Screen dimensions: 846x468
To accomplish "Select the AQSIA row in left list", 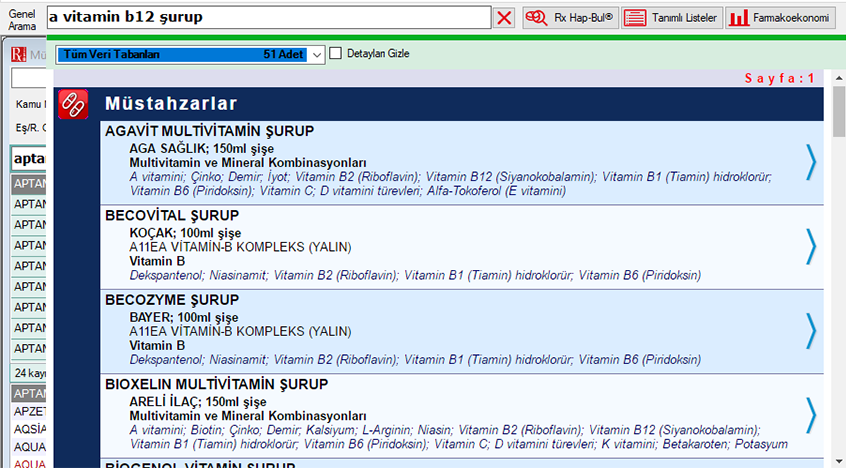I will (30, 428).
